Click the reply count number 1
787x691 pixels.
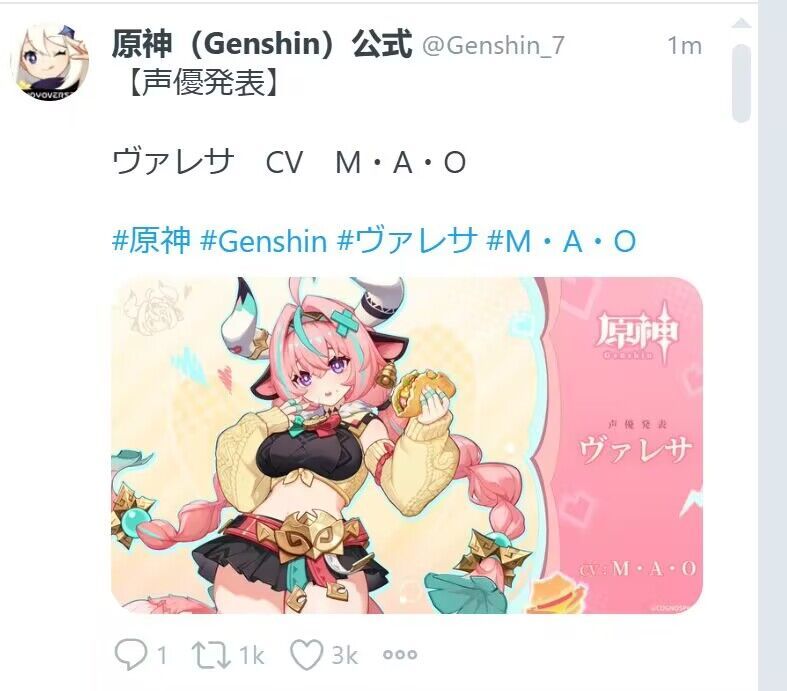161,655
